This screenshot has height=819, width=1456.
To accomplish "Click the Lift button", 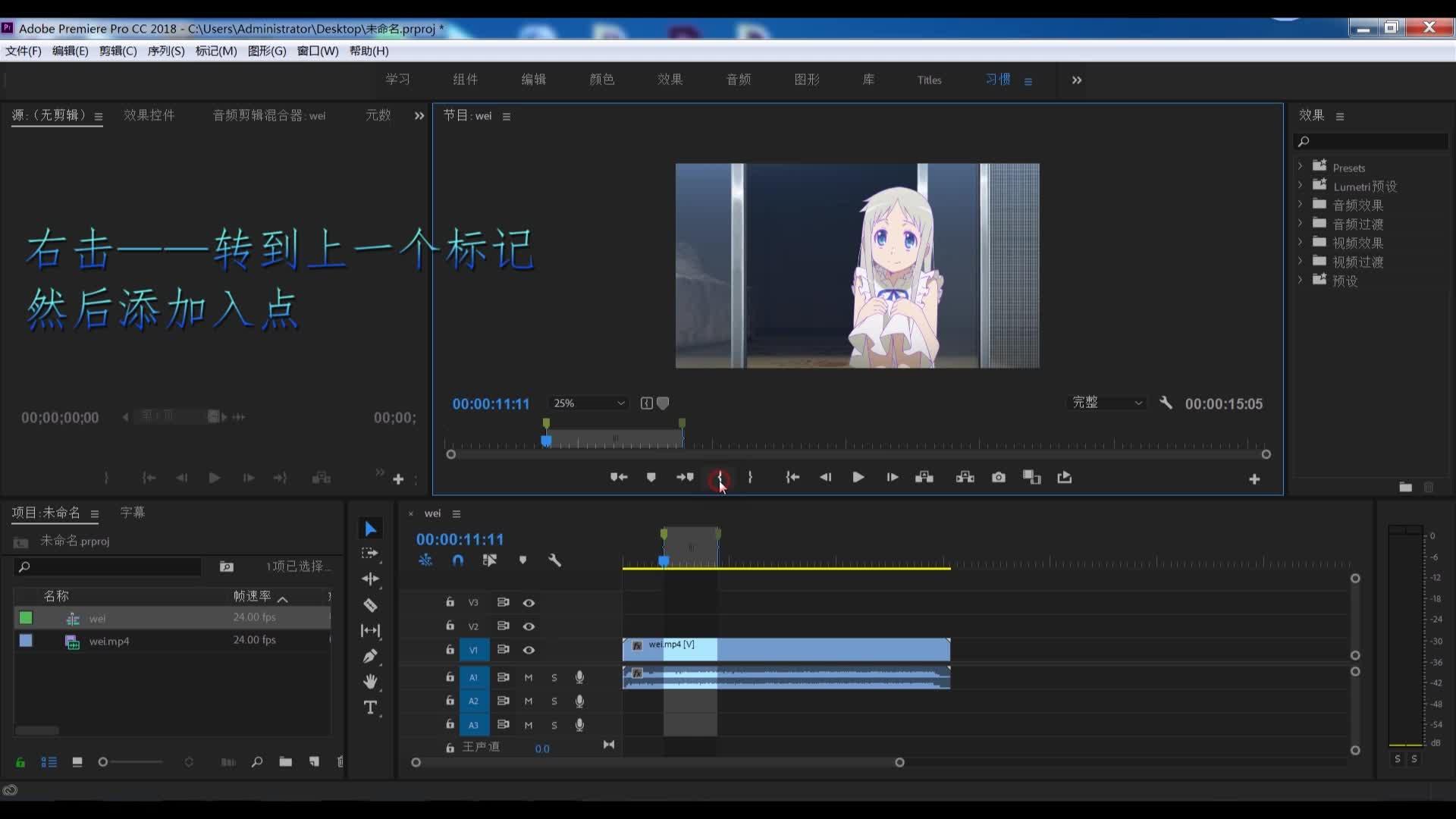I will [x=924, y=477].
